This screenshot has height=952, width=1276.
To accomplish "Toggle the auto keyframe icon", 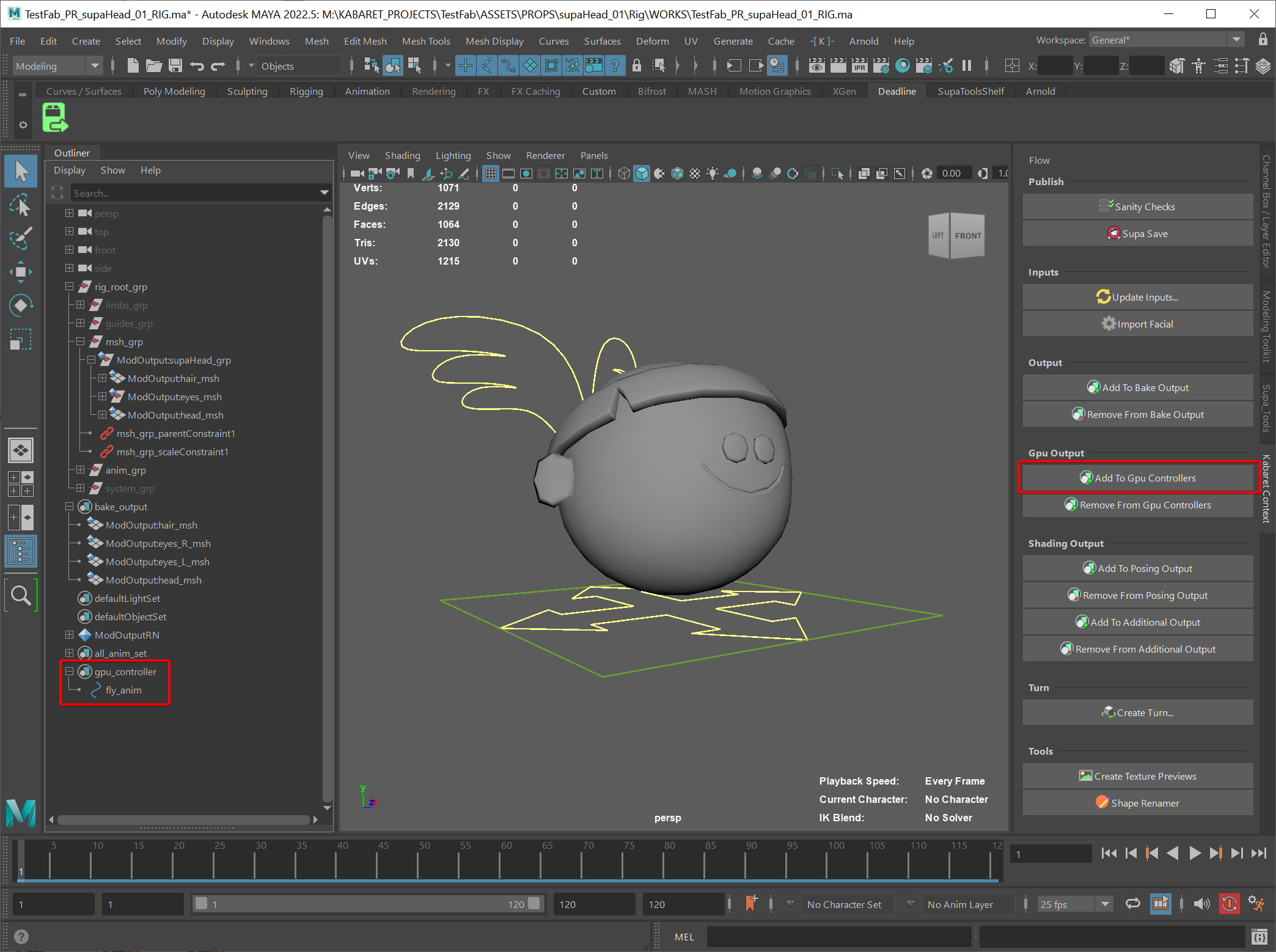I will (1230, 904).
